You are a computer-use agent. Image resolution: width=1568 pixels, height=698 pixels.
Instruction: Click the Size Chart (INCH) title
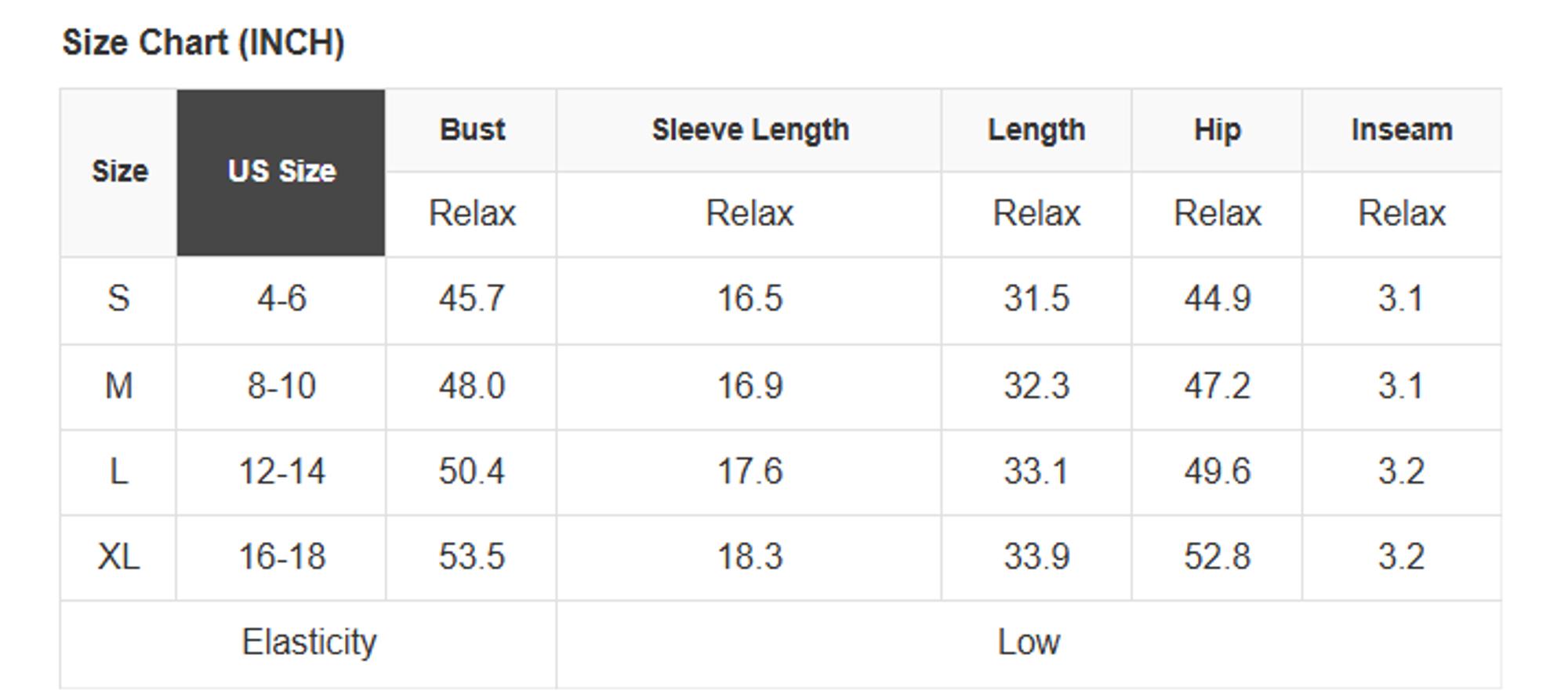coord(203,42)
